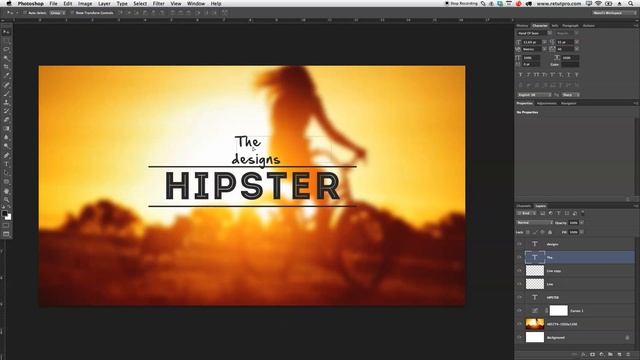The height and width of the screenshot is (360, 640).
Task: Select the Zoom tool
Action: point(6,200)
